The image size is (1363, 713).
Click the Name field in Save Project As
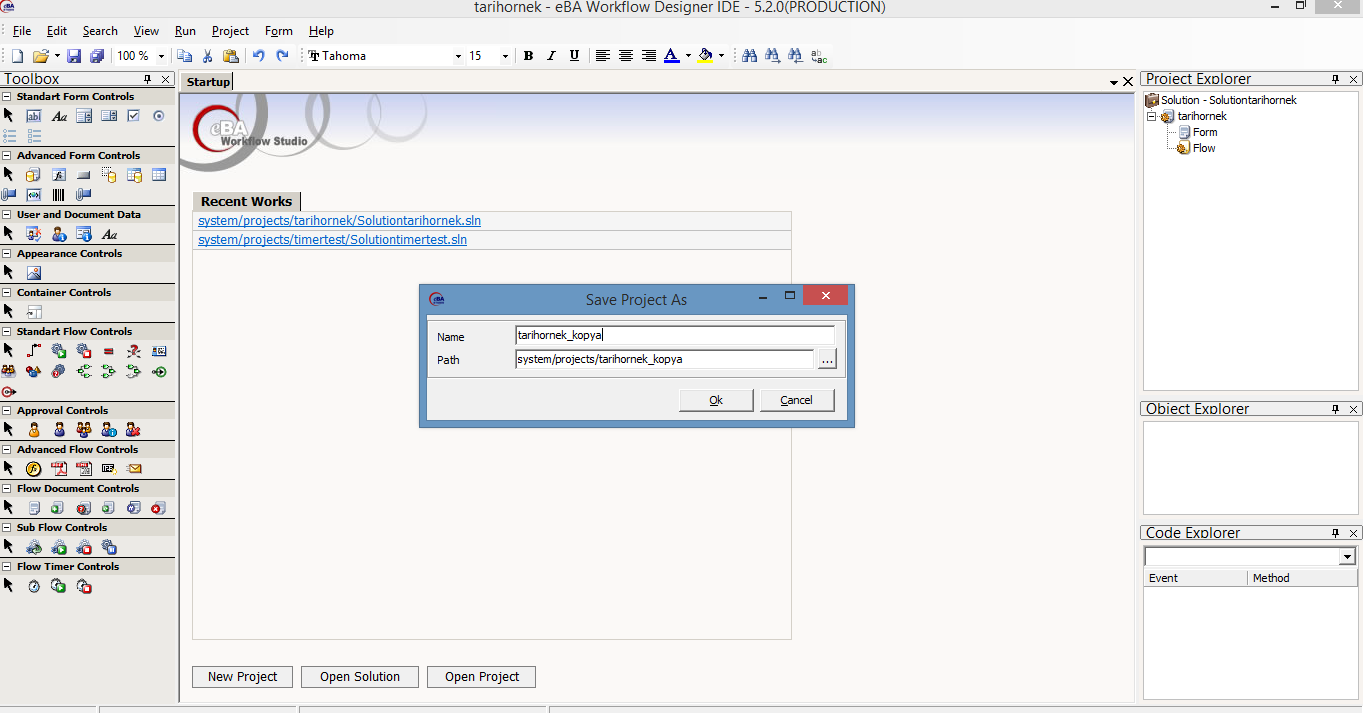(675, 336)
